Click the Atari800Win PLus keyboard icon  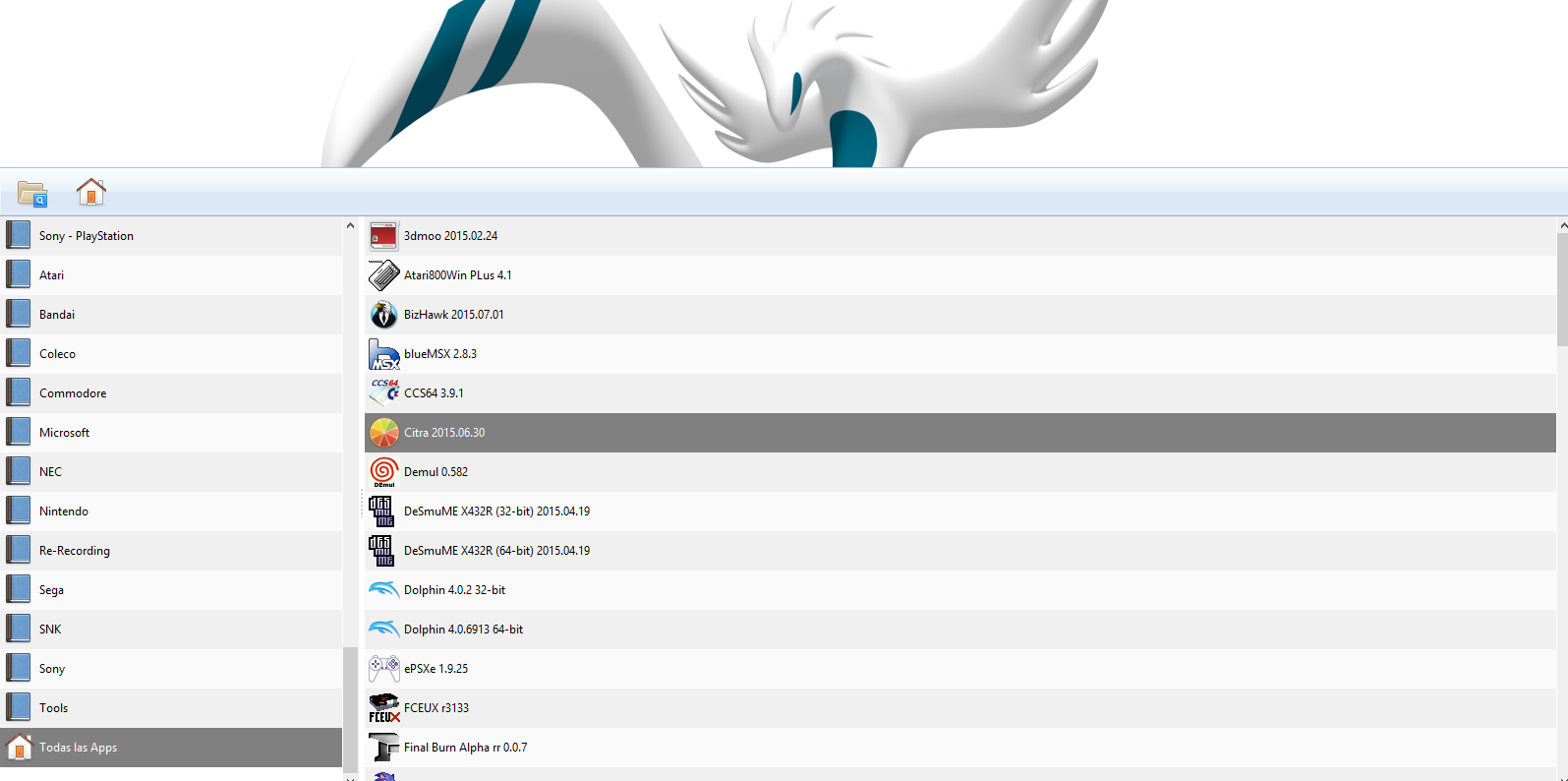pos(383,275)
